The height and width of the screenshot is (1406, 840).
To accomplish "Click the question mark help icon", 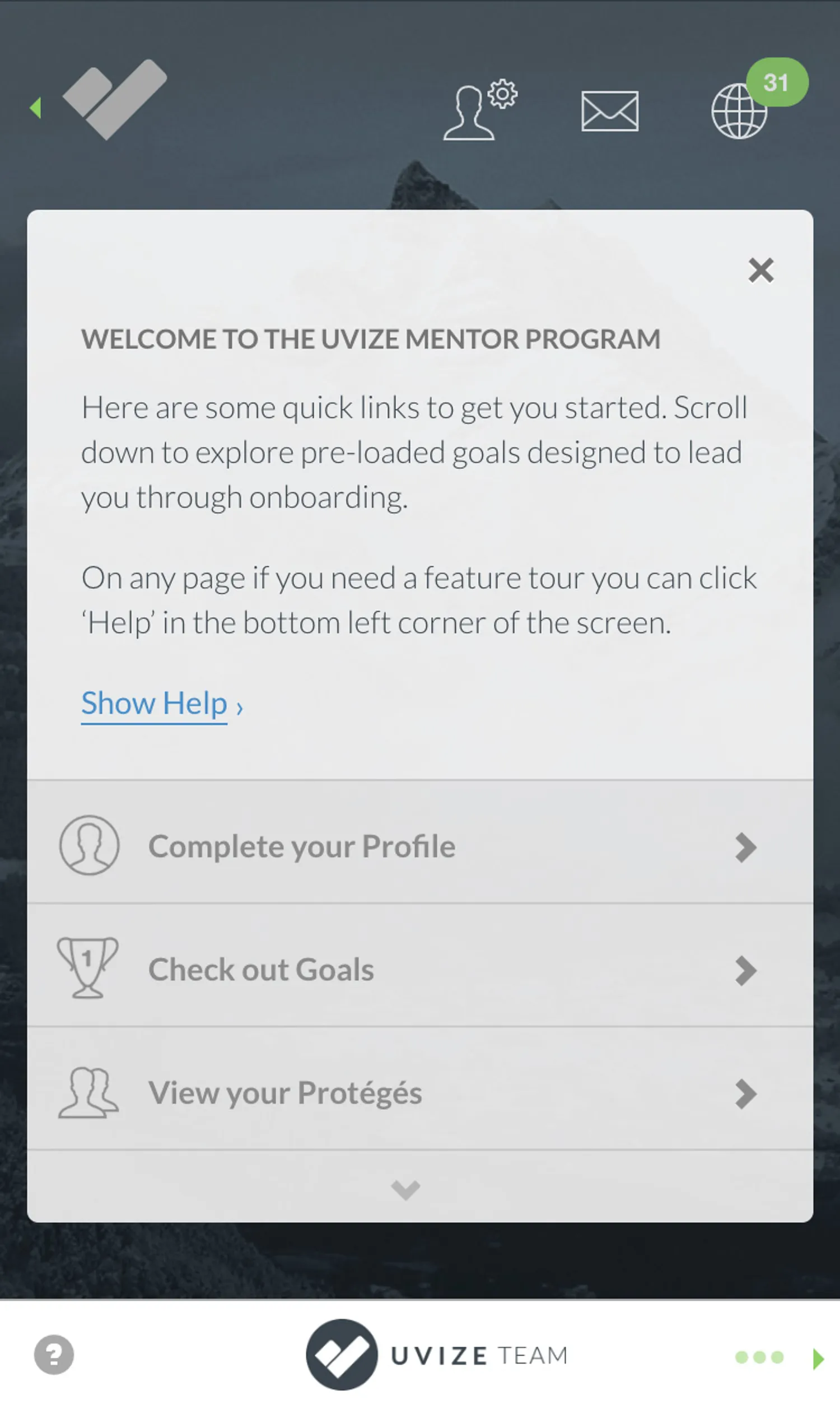I will (x=54, y=1354).
